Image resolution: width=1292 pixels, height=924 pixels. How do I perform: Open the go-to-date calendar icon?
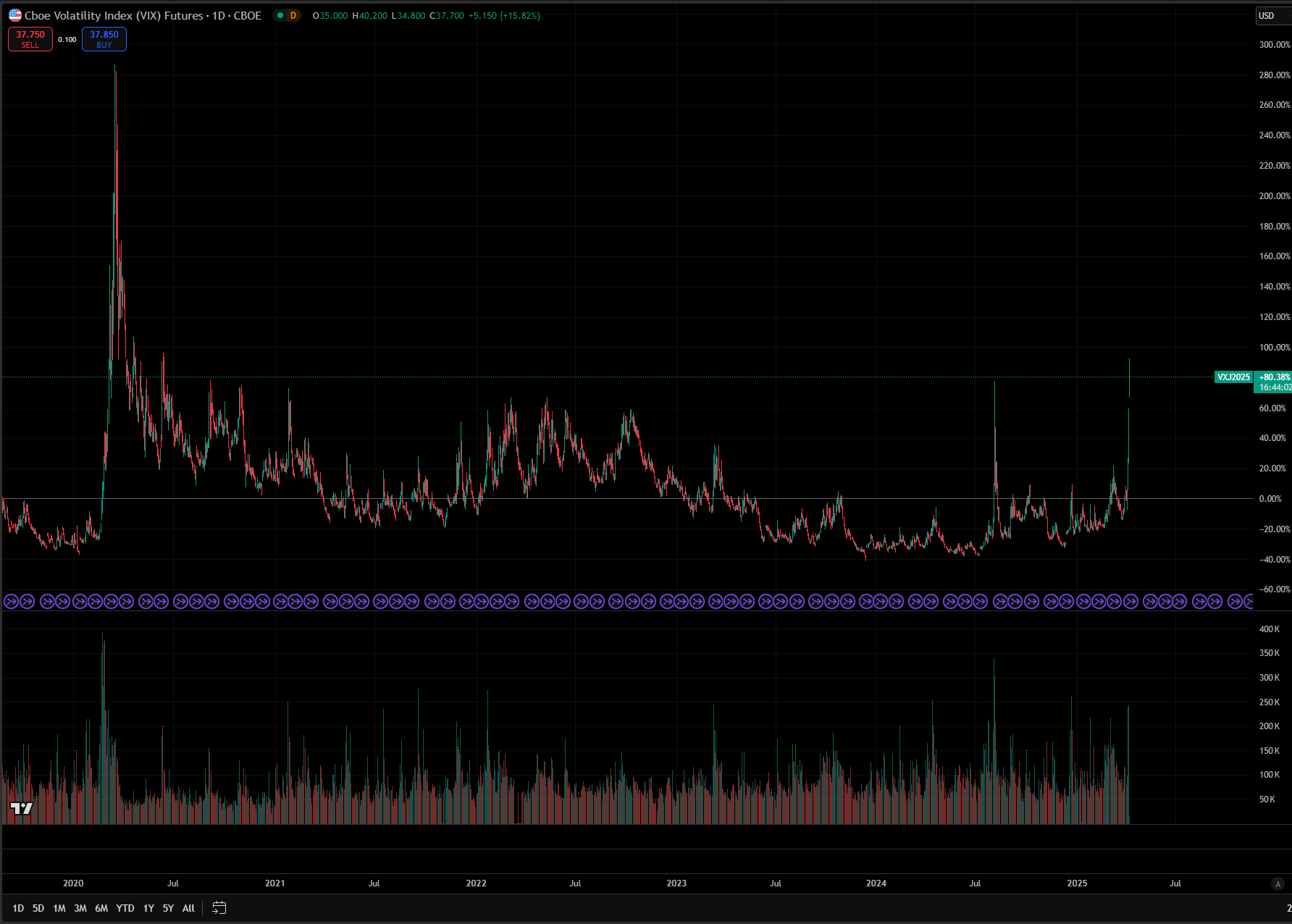point(219,908)
